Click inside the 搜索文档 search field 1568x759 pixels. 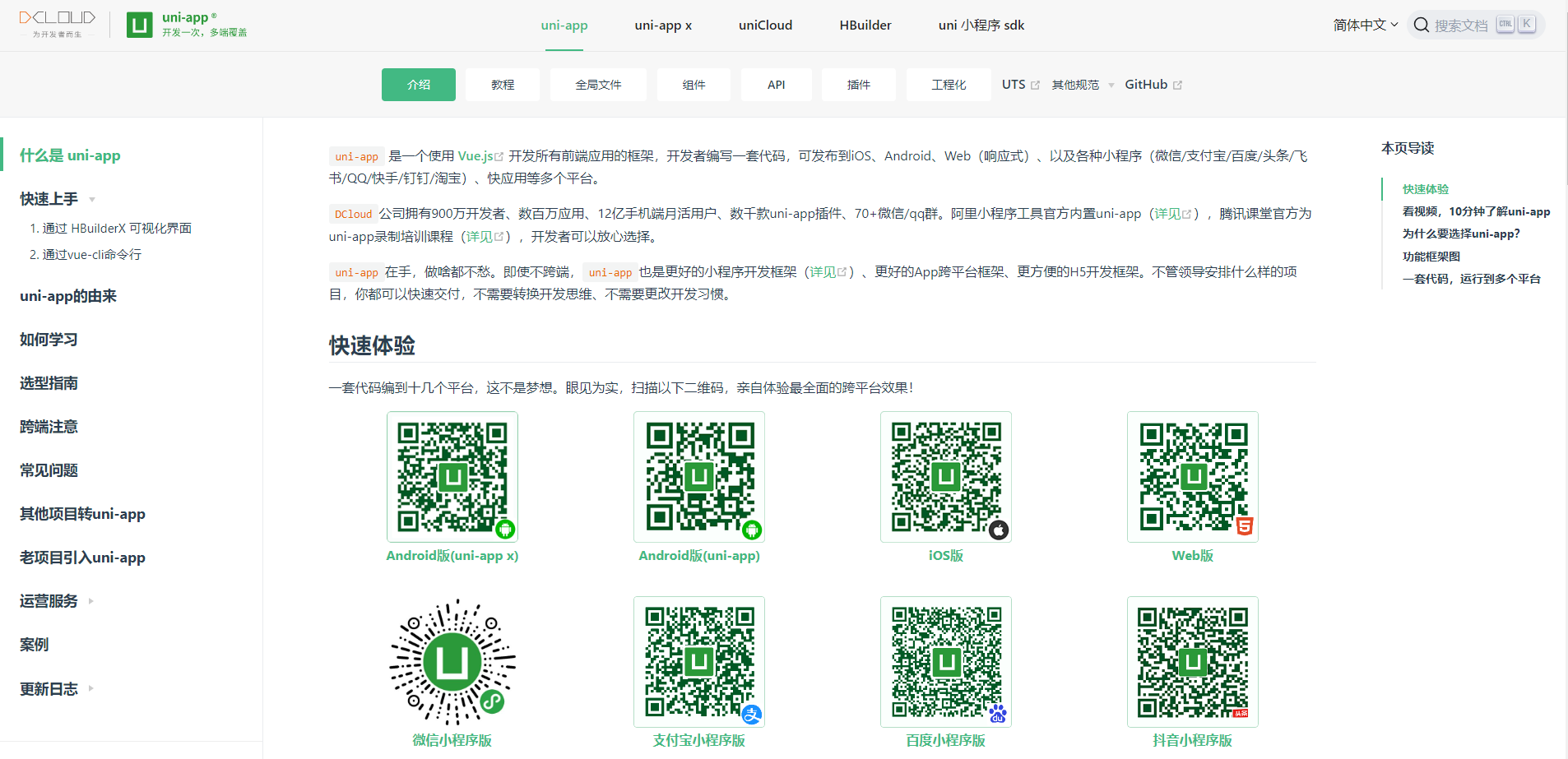pos(1460,25)
